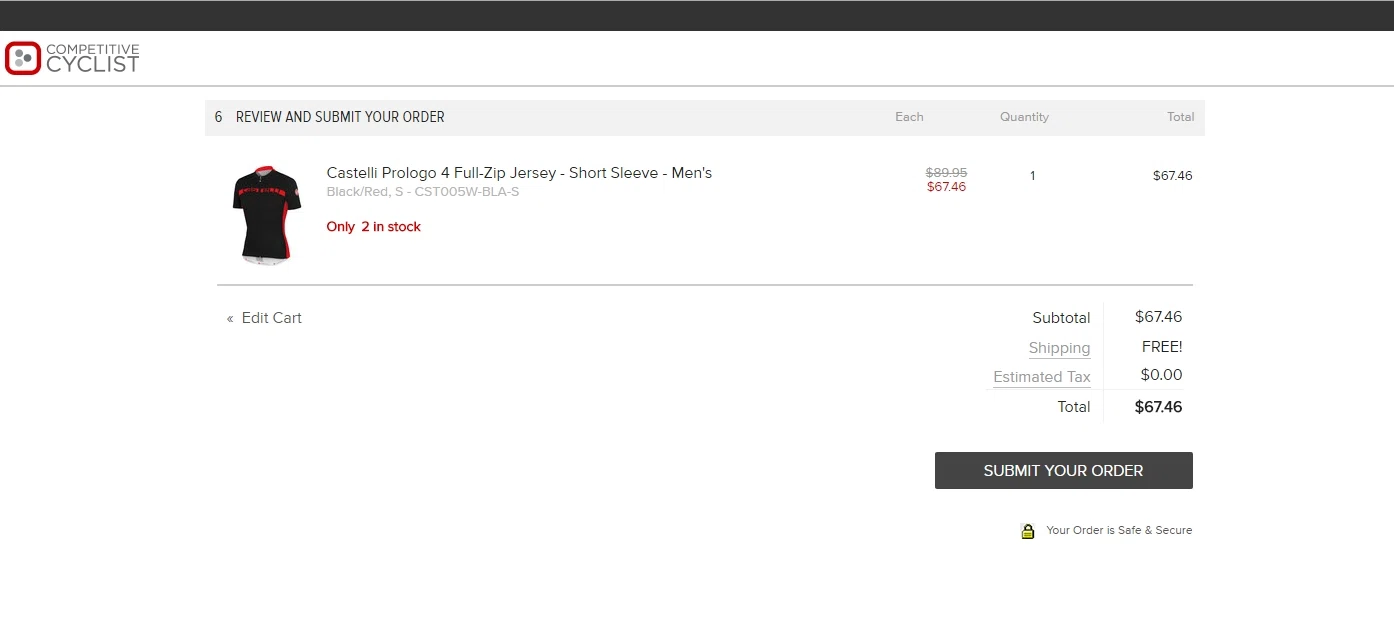Click the 'Only 2 in stock' notice
Viewport: 1394px width, 629px height.
(x=373, y=227)
